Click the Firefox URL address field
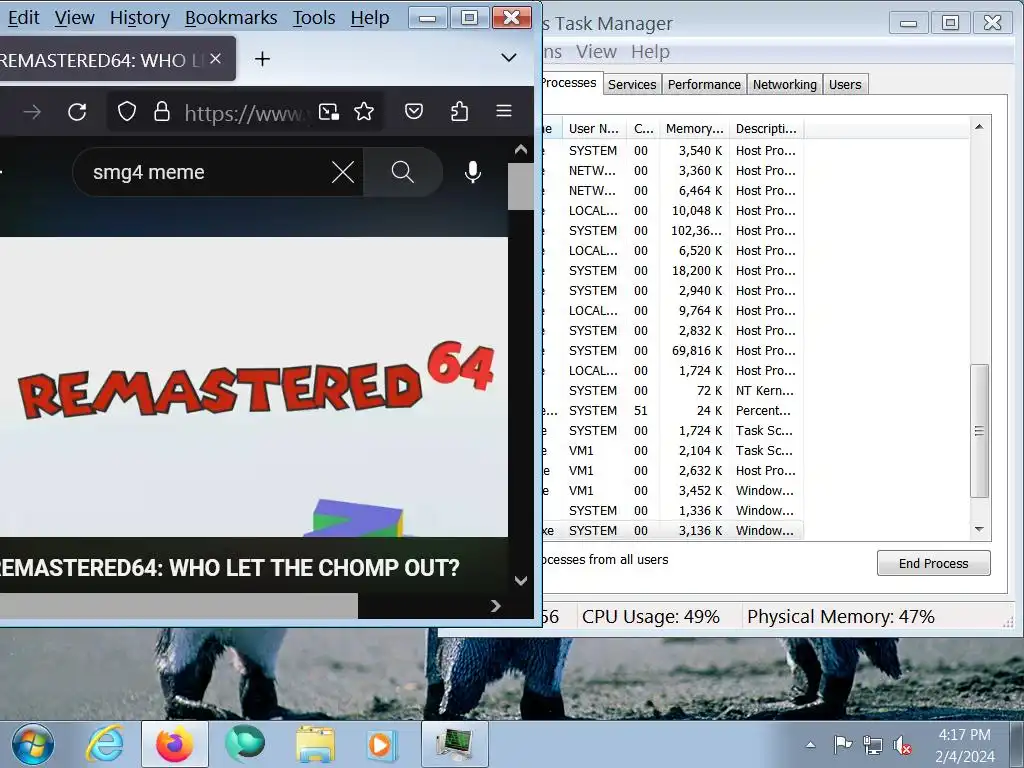The width and height of the screenshot is (1024, 768). tap(245, 112)
